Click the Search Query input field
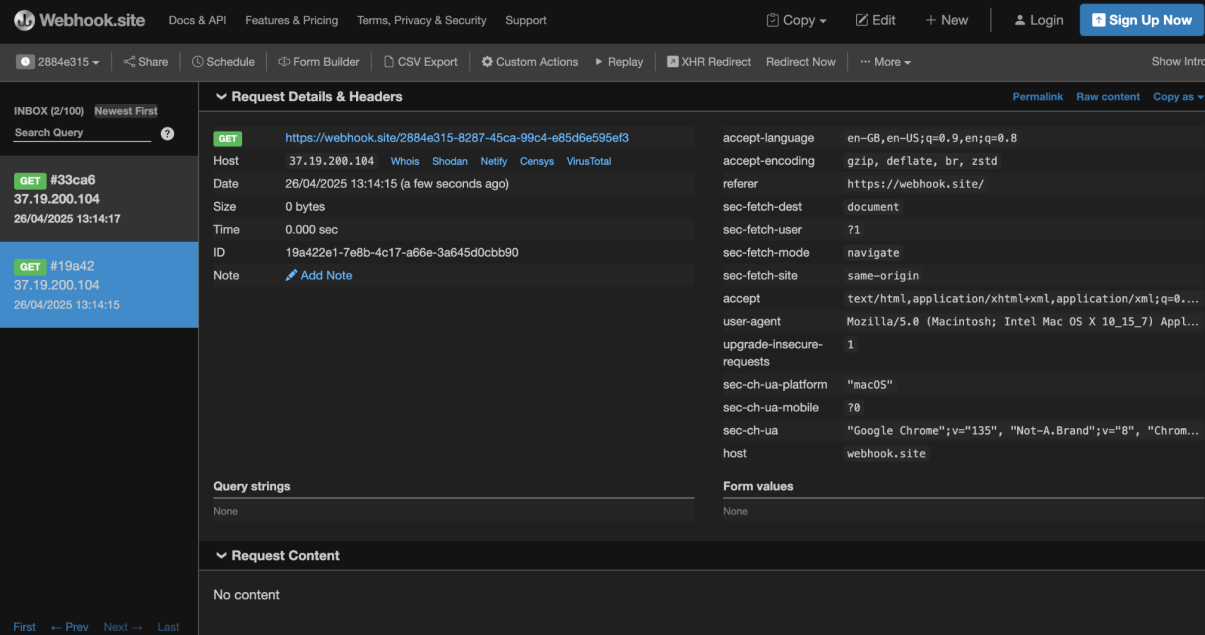1205x635 pixels. coord(82,133)
